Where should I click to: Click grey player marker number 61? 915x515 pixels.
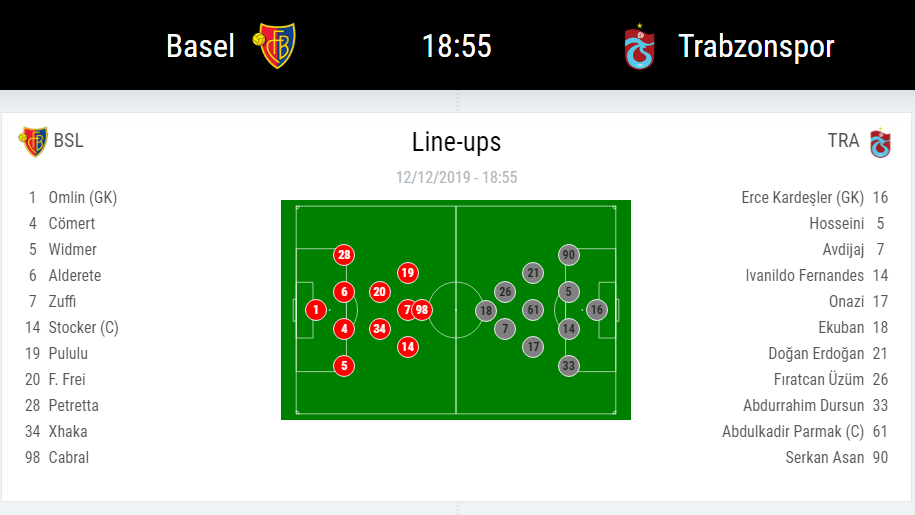click(533, 310)
